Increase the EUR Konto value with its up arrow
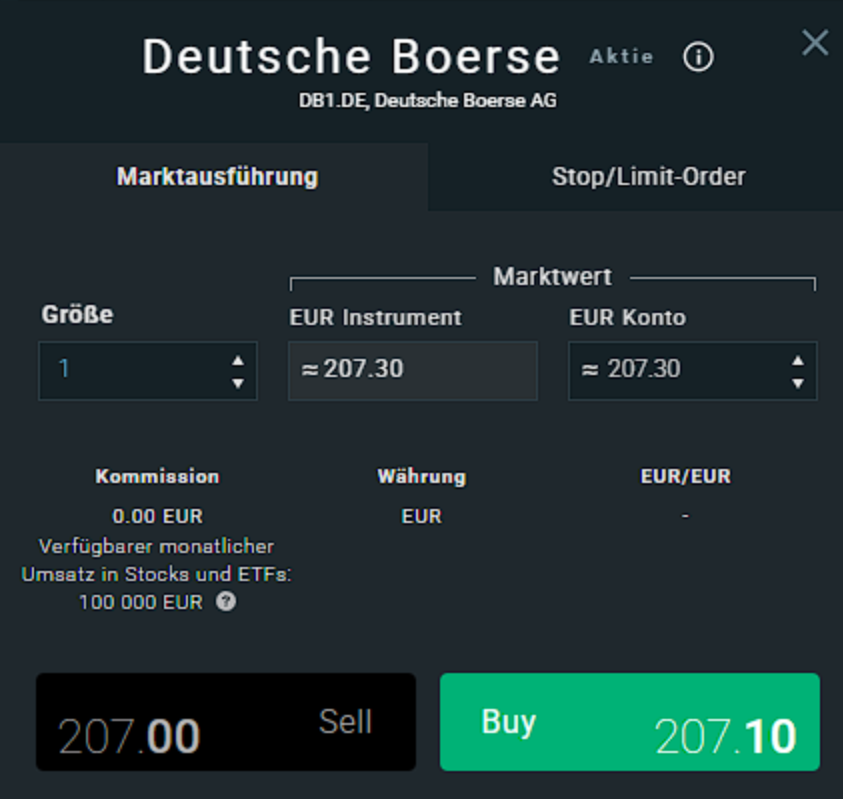 (797, 360)
